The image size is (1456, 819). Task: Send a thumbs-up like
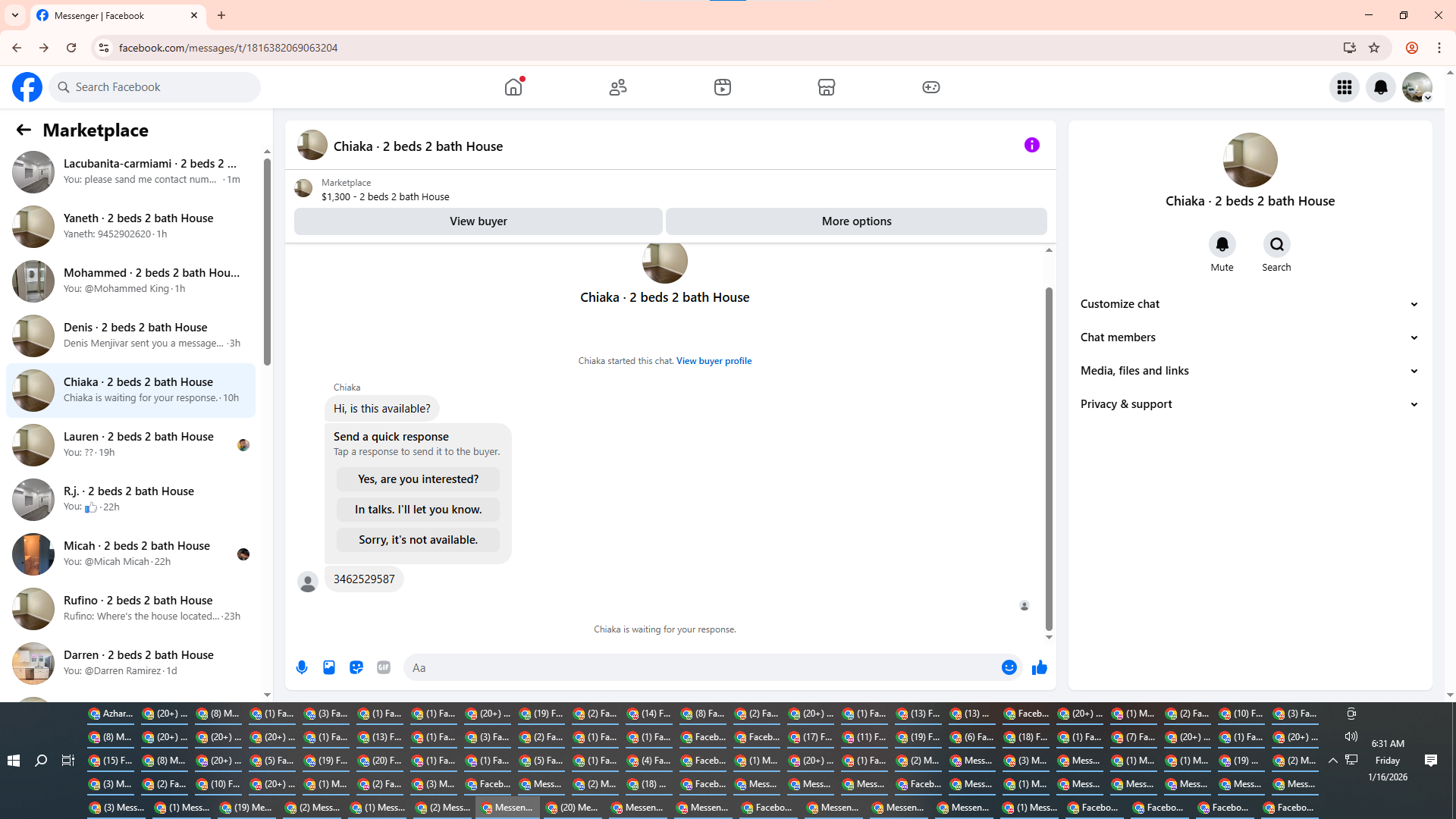click(1039, 667)
